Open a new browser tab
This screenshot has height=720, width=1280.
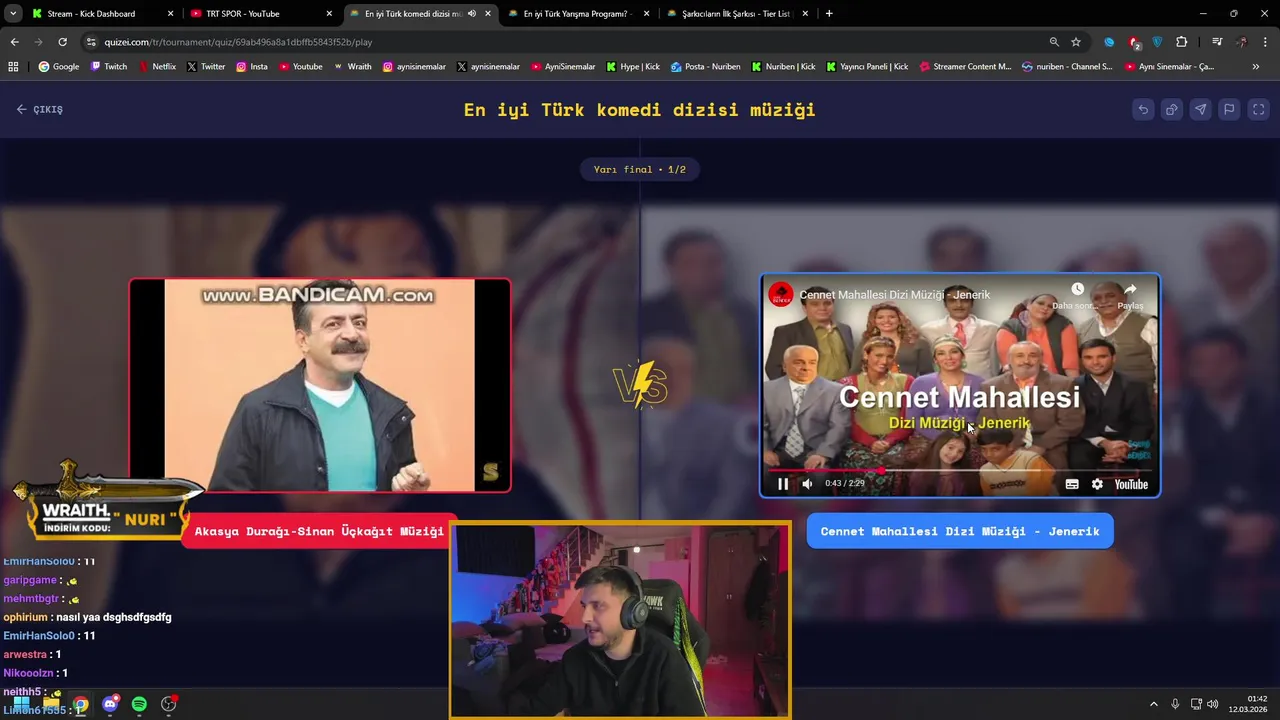click(829, 14)
